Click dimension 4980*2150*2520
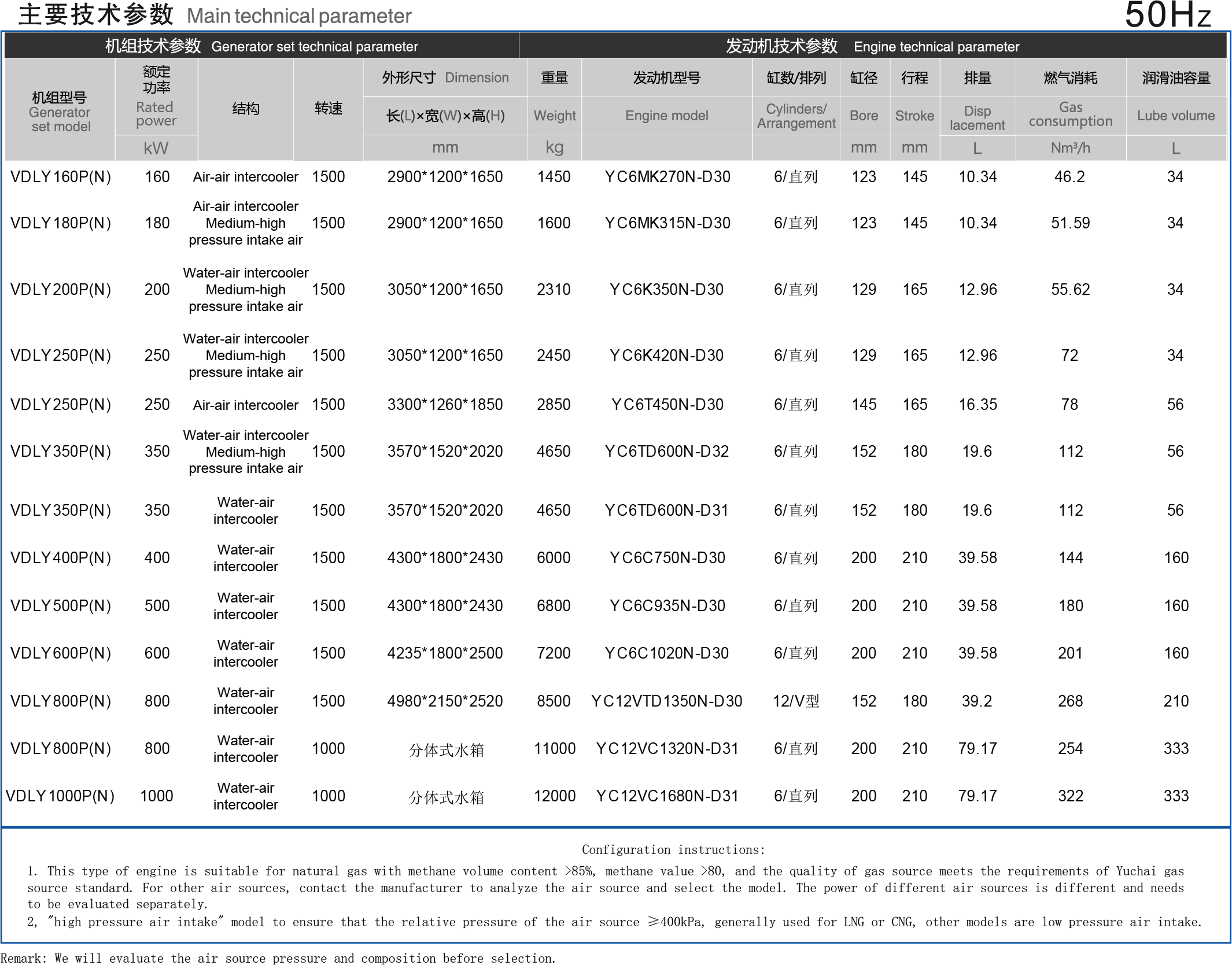Viewport: 1232px width, 965px height. (445, 701)
